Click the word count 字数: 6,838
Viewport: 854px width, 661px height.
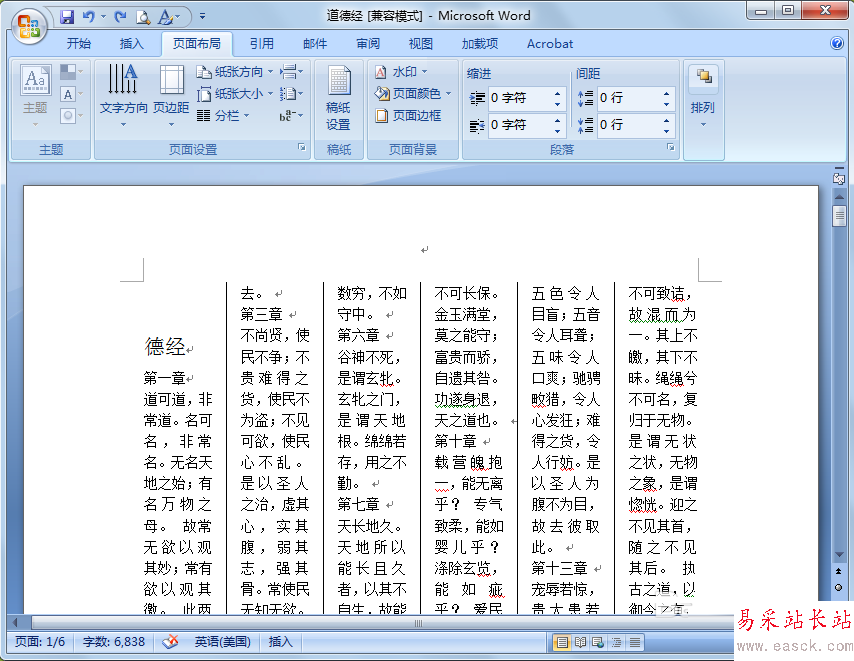pos(114,642)
